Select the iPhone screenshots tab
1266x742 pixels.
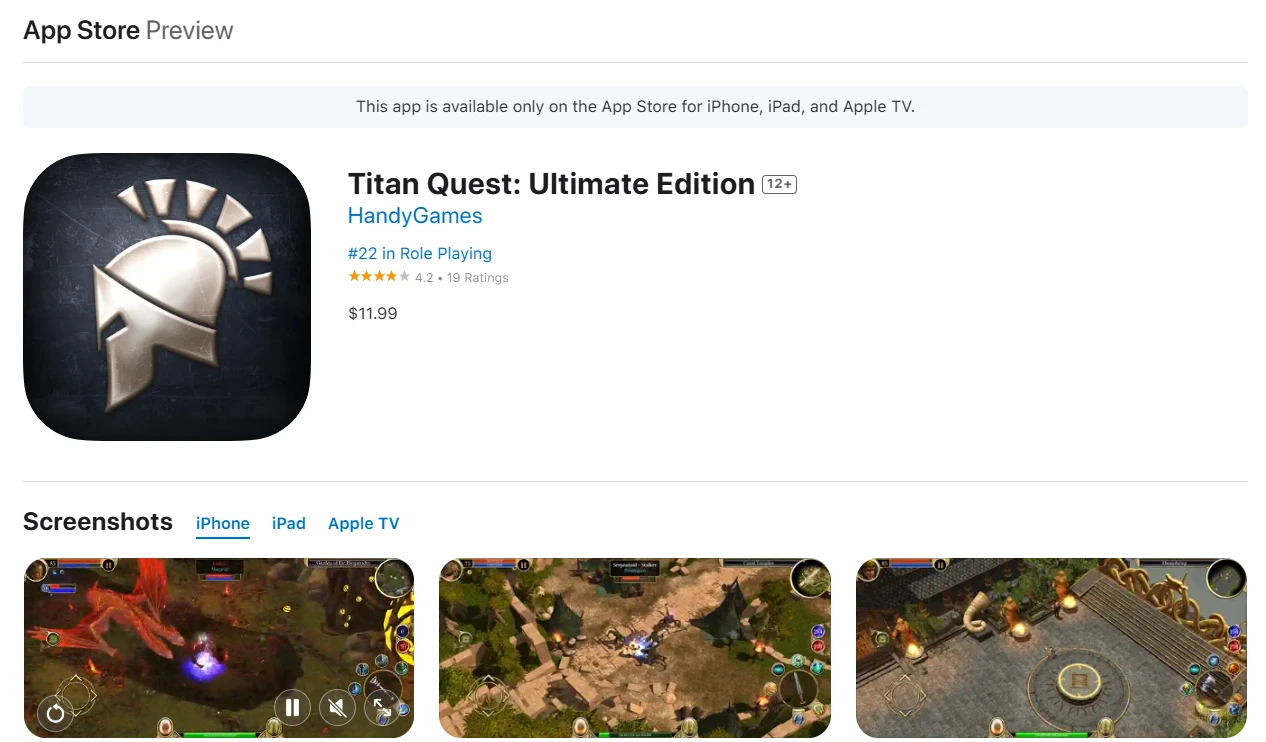[223, 523]
